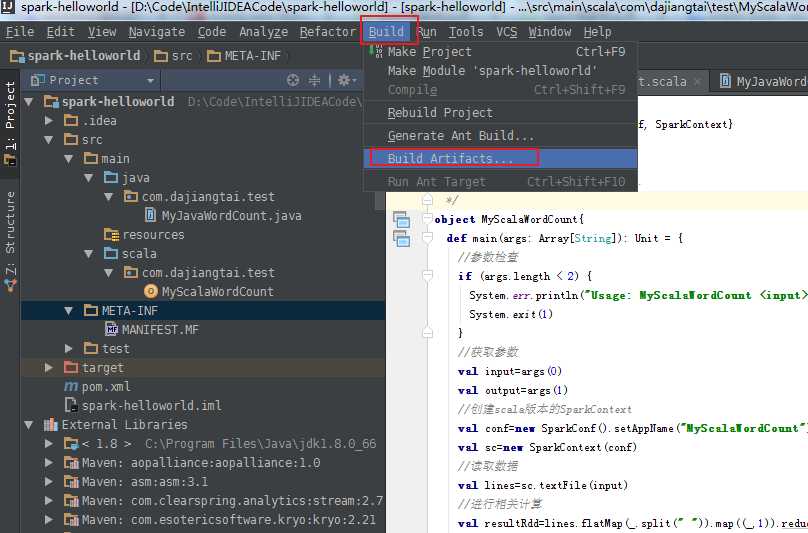Click Maven pom.xml 'm' icon

[71, 387]
